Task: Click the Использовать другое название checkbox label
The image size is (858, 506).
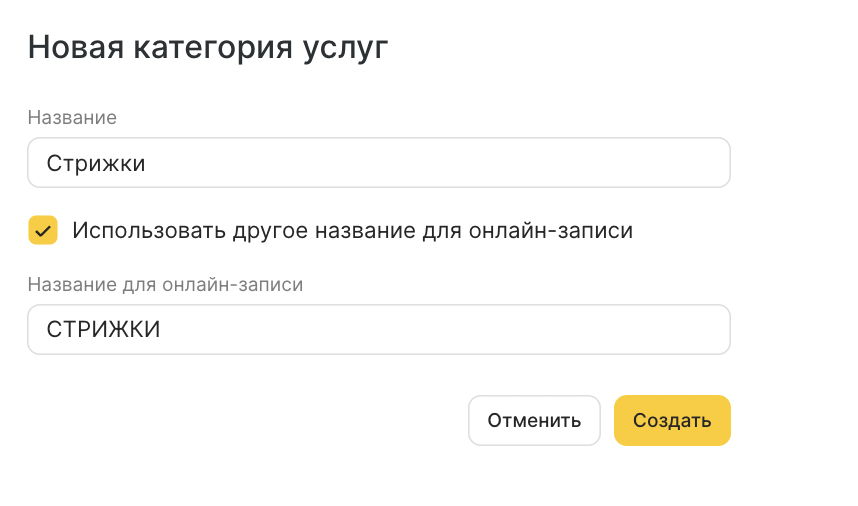Action: click(352, 231)
